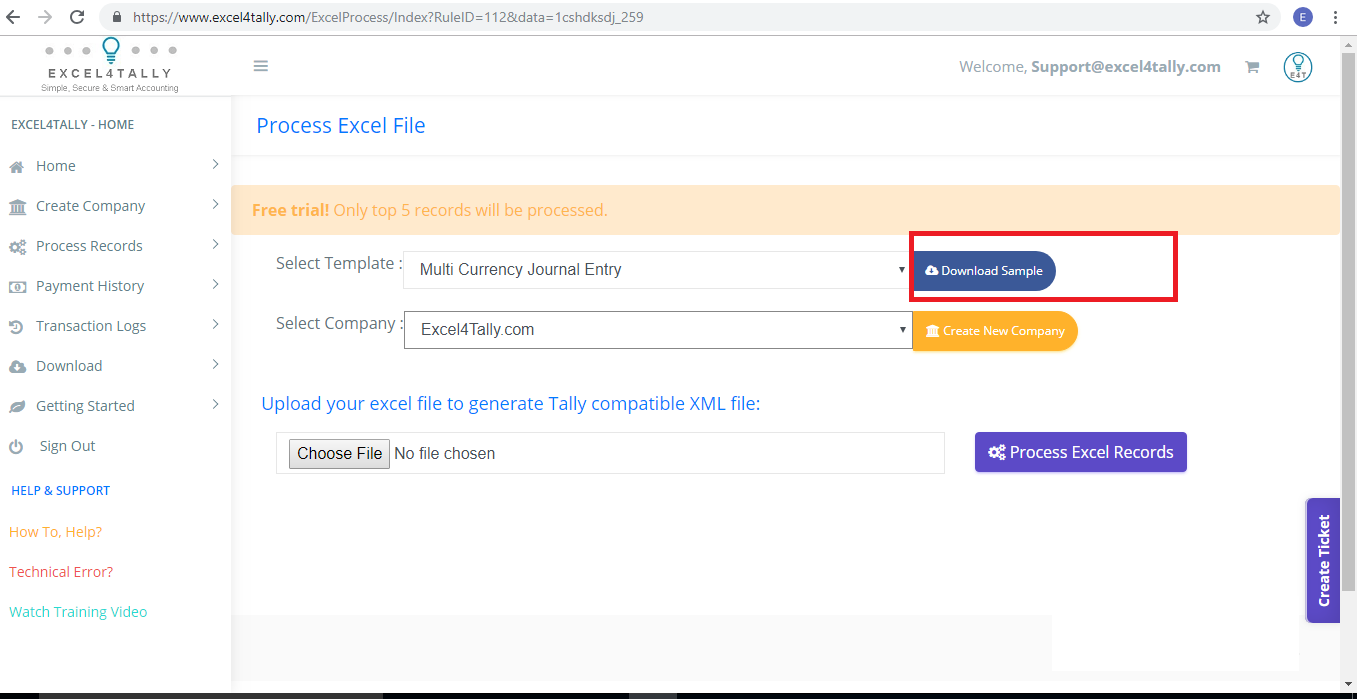Expand the Process Records chevron
Screen dimensions: 1357x699
pyautogui.click(x=215, y=245)
